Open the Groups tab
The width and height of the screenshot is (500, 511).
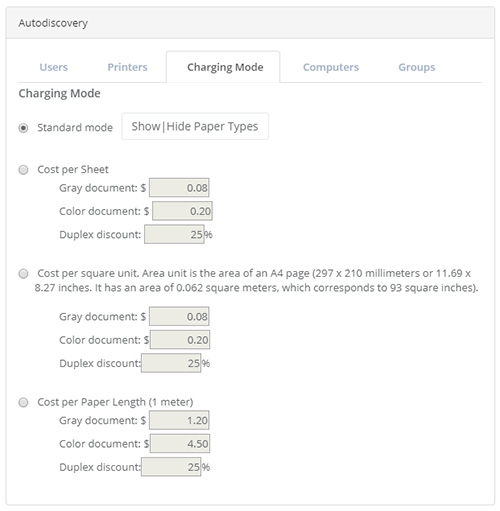point(417,67)
